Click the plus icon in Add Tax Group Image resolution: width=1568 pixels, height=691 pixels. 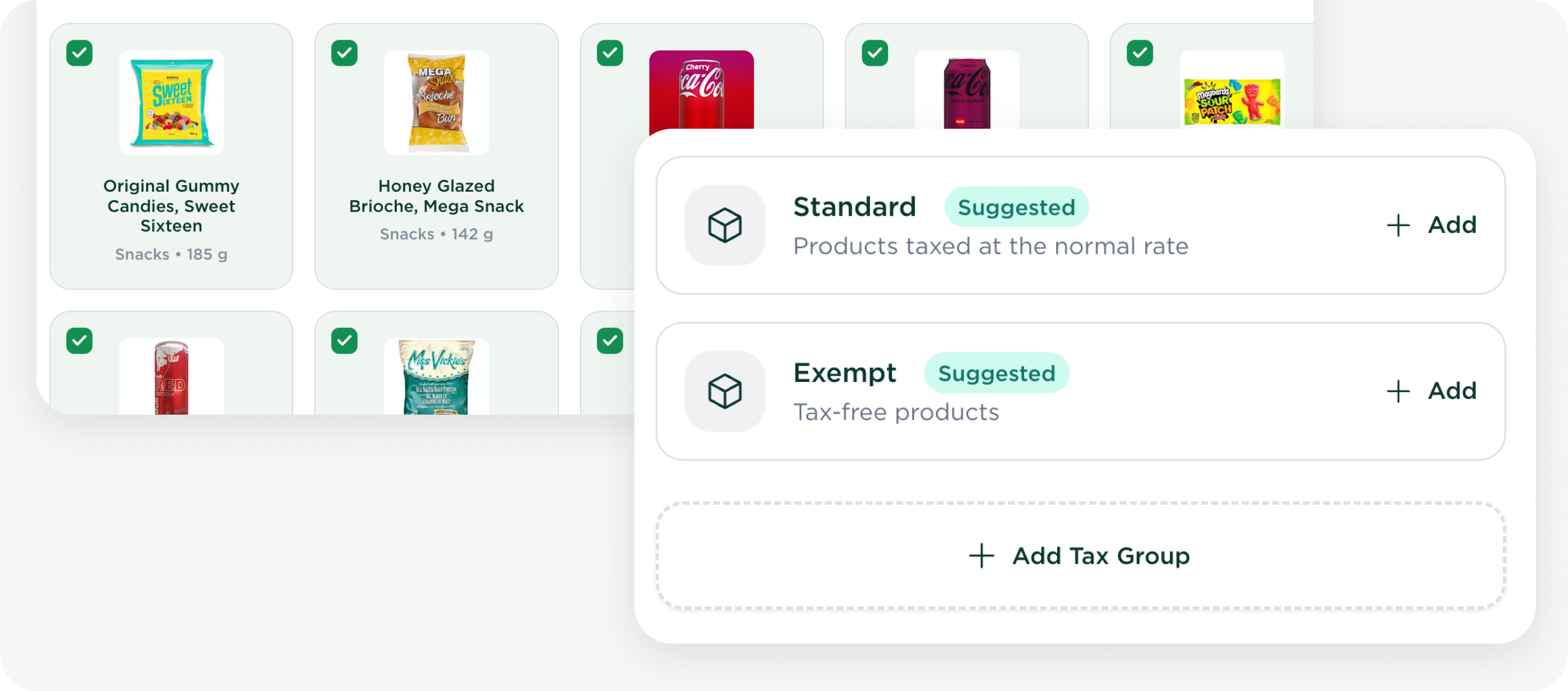tap(981, 556)
